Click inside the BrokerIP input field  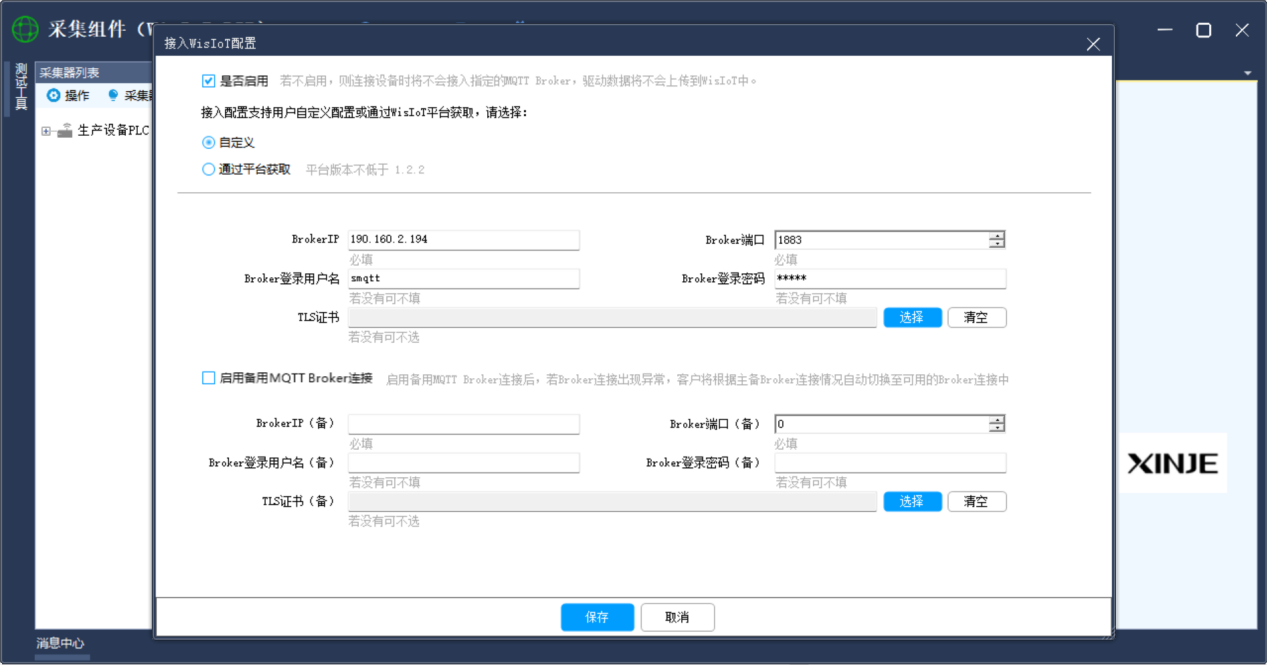(x=462, y=239)
